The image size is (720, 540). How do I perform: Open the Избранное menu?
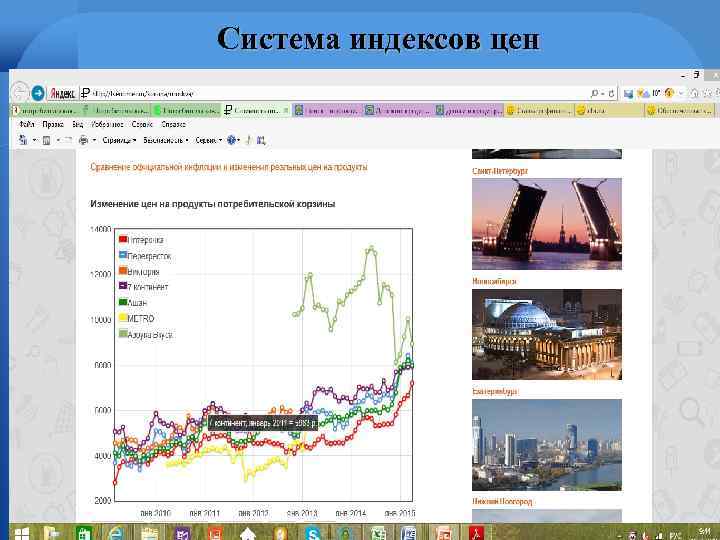click(x=107, y=124)
